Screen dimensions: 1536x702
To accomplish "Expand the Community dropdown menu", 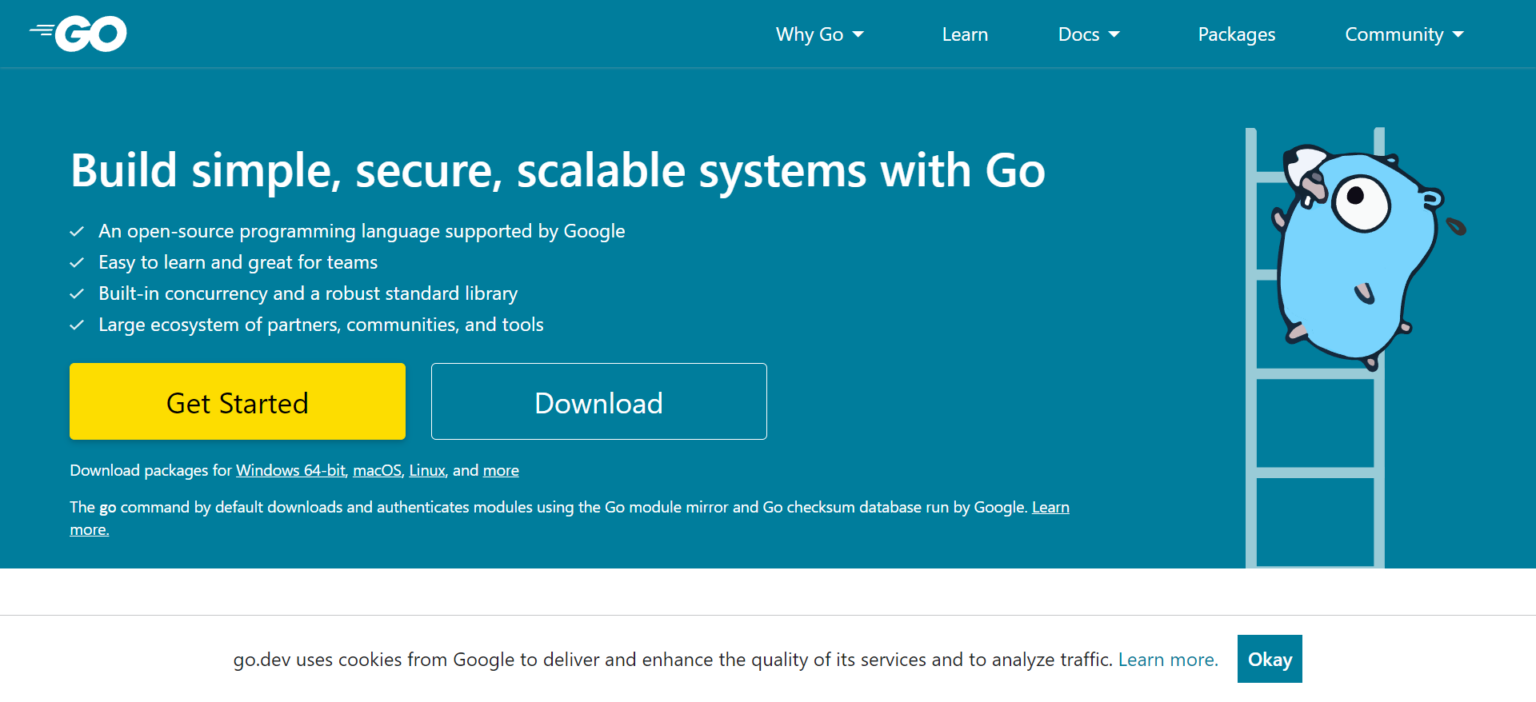I will [x=1404, y=34].
